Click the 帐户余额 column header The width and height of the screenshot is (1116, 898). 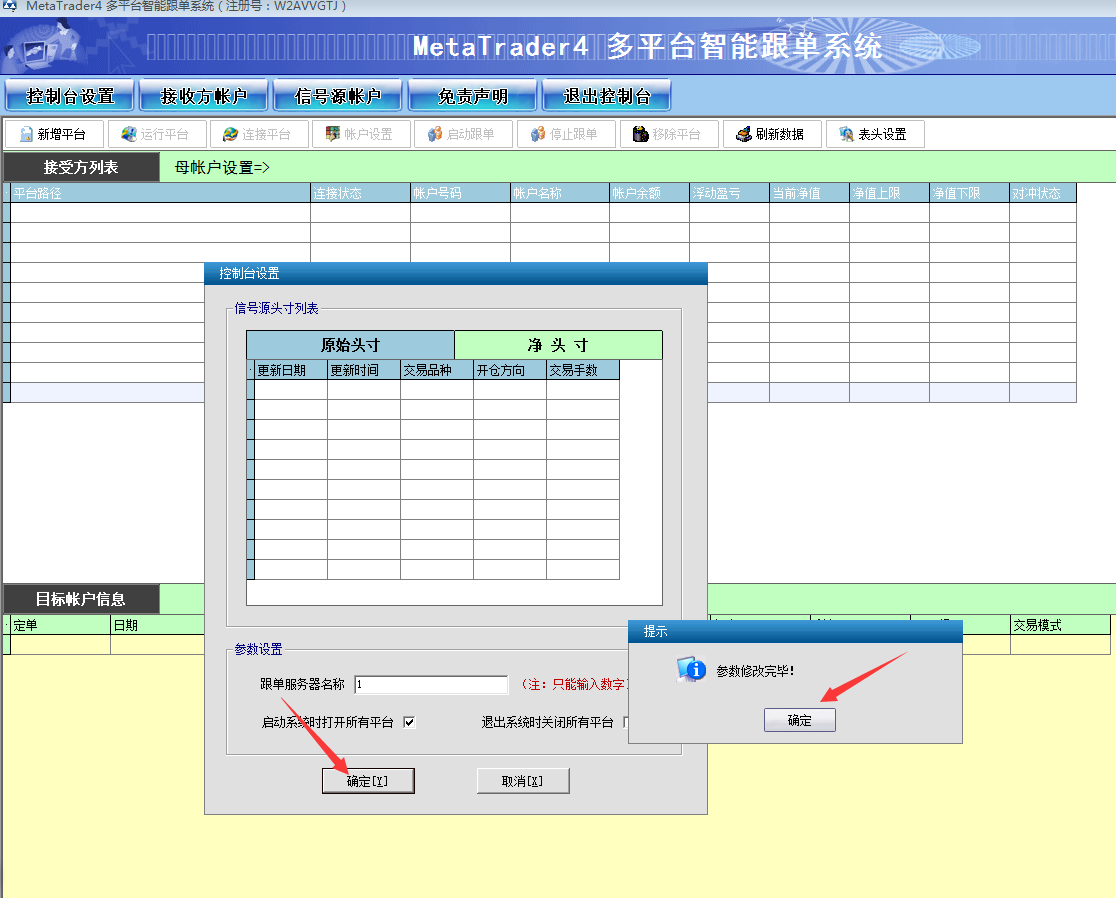(x=650, y=193)
